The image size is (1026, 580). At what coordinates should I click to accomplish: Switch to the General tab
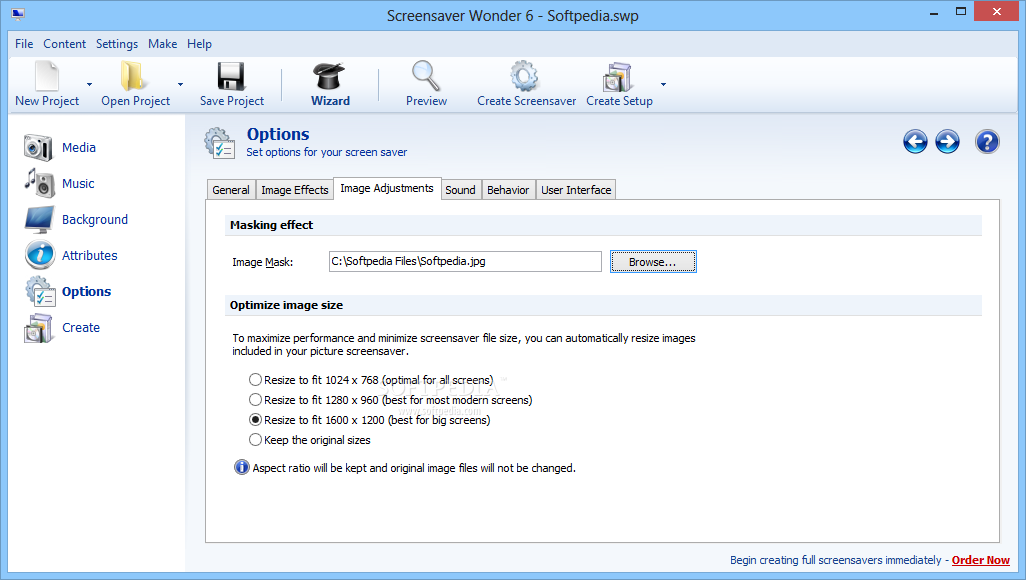(x=231, y=190)
